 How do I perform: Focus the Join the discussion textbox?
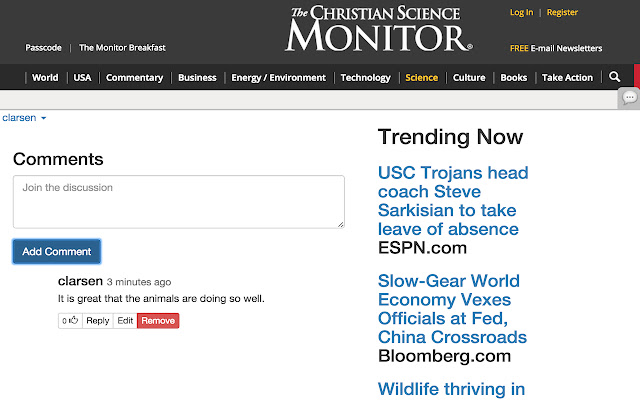178,202
